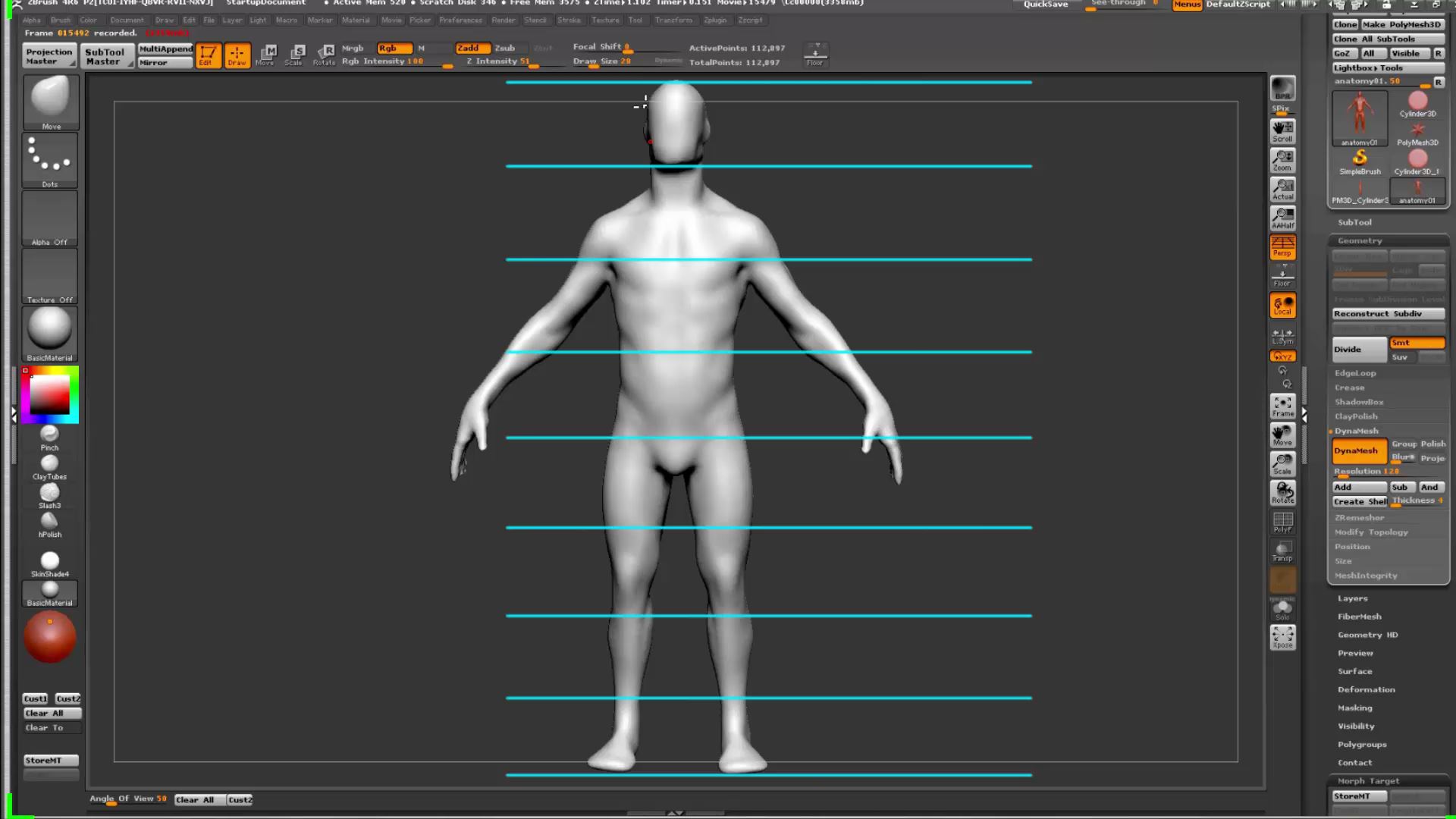Click the Frame mesh icon
The height and width of the screenshot is (819, 1456).
click(1282, 406)
